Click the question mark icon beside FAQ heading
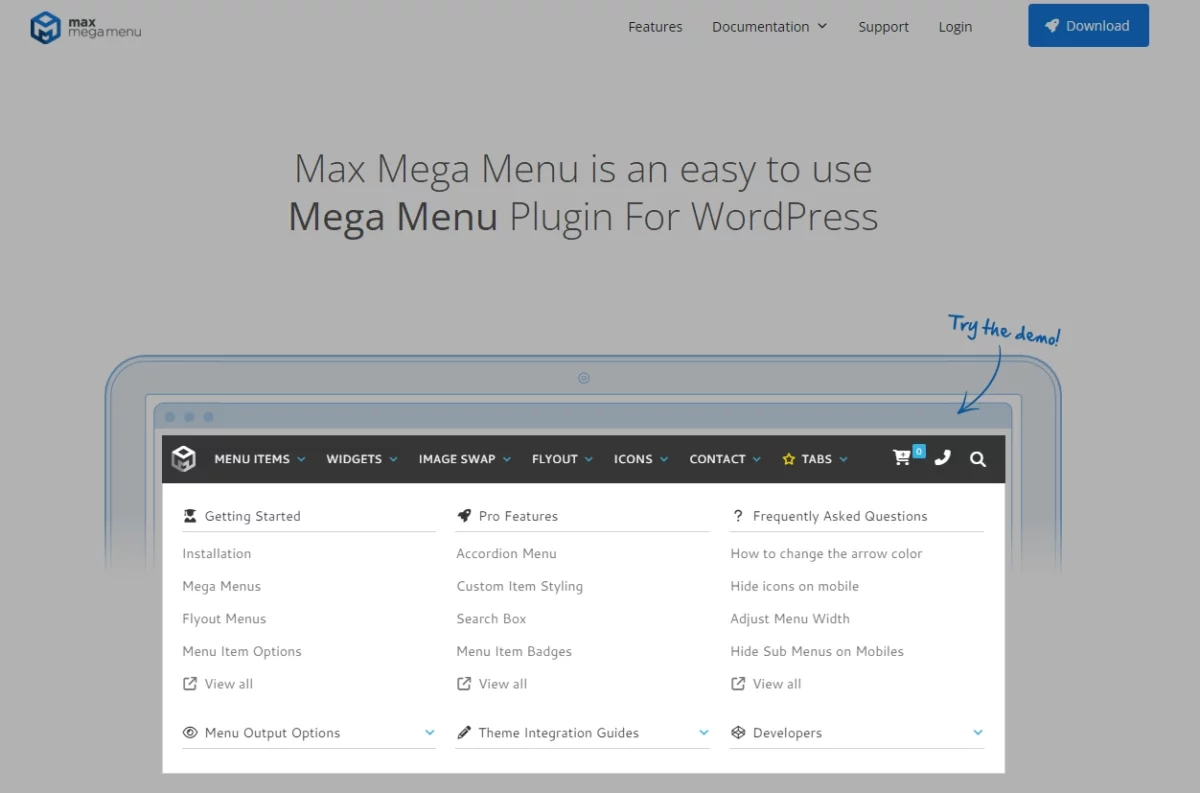The image size is (1200, 793). pyautogui.click(x=738, y=516)
